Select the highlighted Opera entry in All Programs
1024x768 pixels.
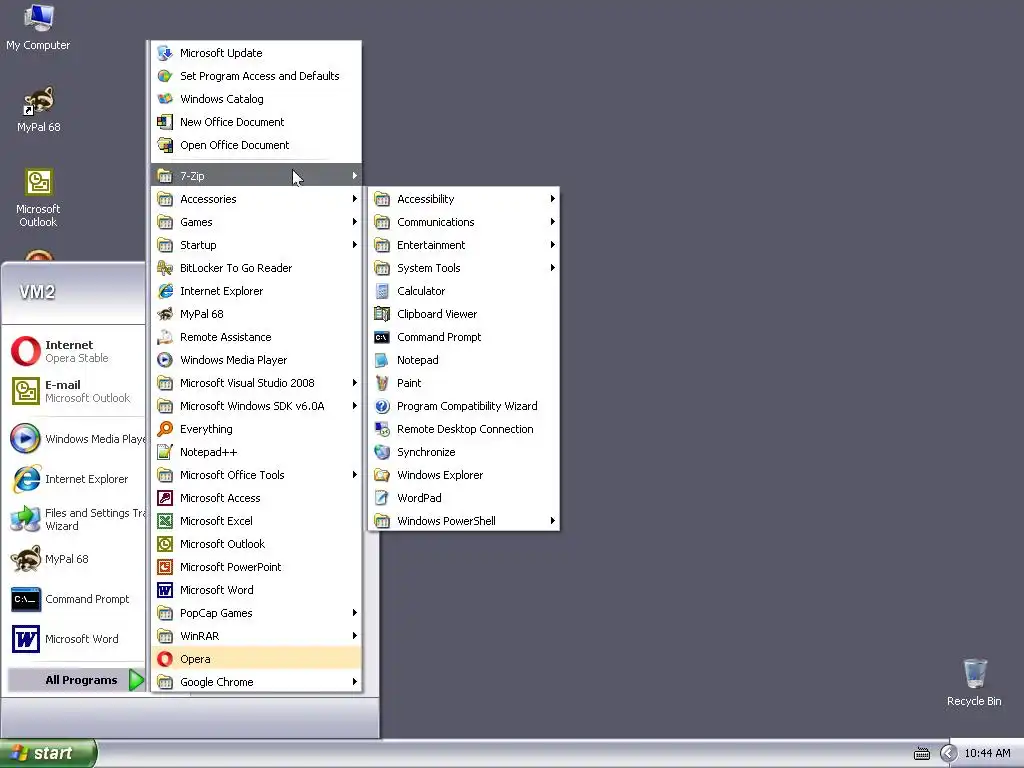[256, 659]
